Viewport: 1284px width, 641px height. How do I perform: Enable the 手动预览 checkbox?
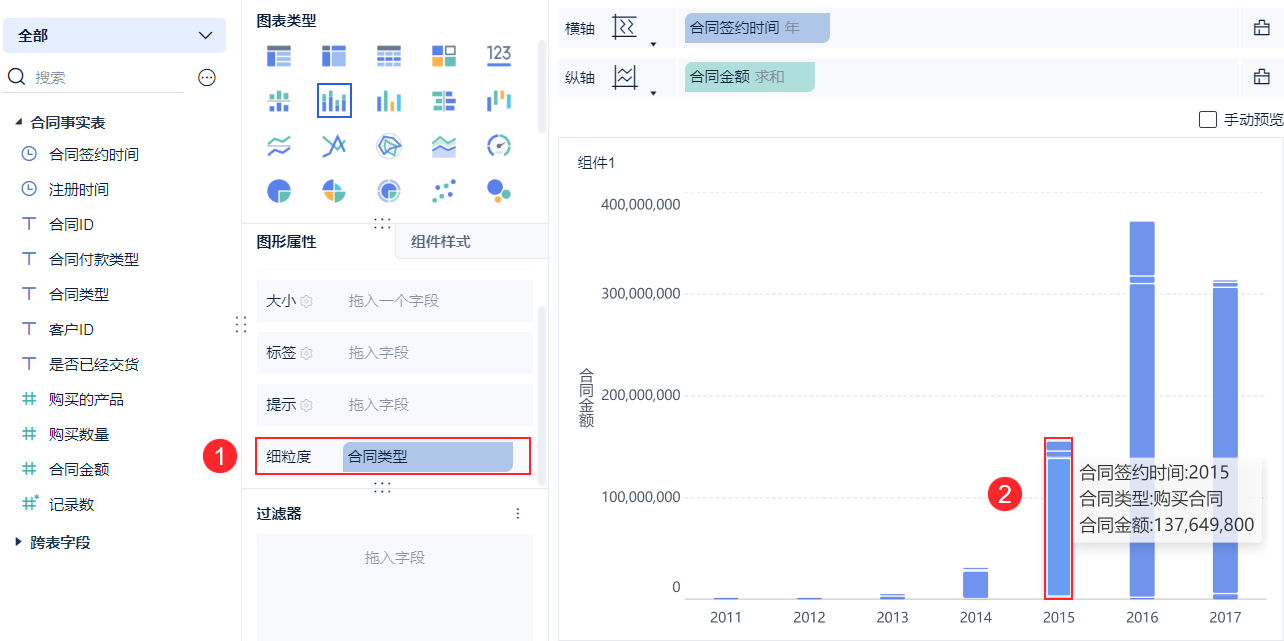(1208, 119)
